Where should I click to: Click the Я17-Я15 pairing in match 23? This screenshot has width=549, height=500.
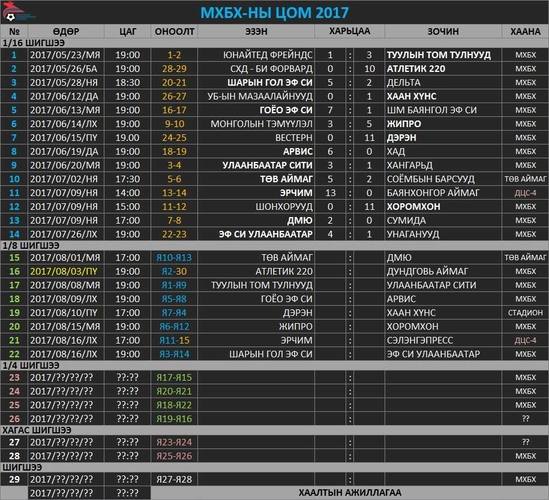click(x=174, y=377)
